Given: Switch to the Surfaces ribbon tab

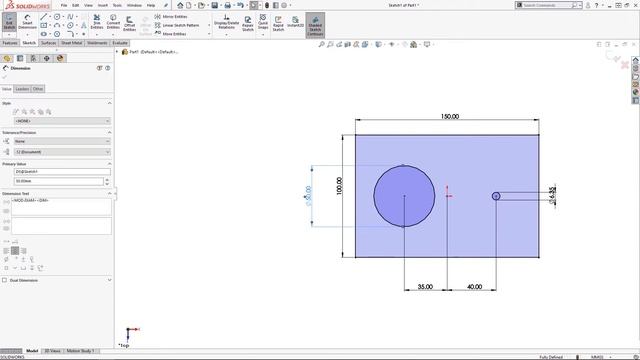Looking at the screenshot, I should [x=48, y=43].
